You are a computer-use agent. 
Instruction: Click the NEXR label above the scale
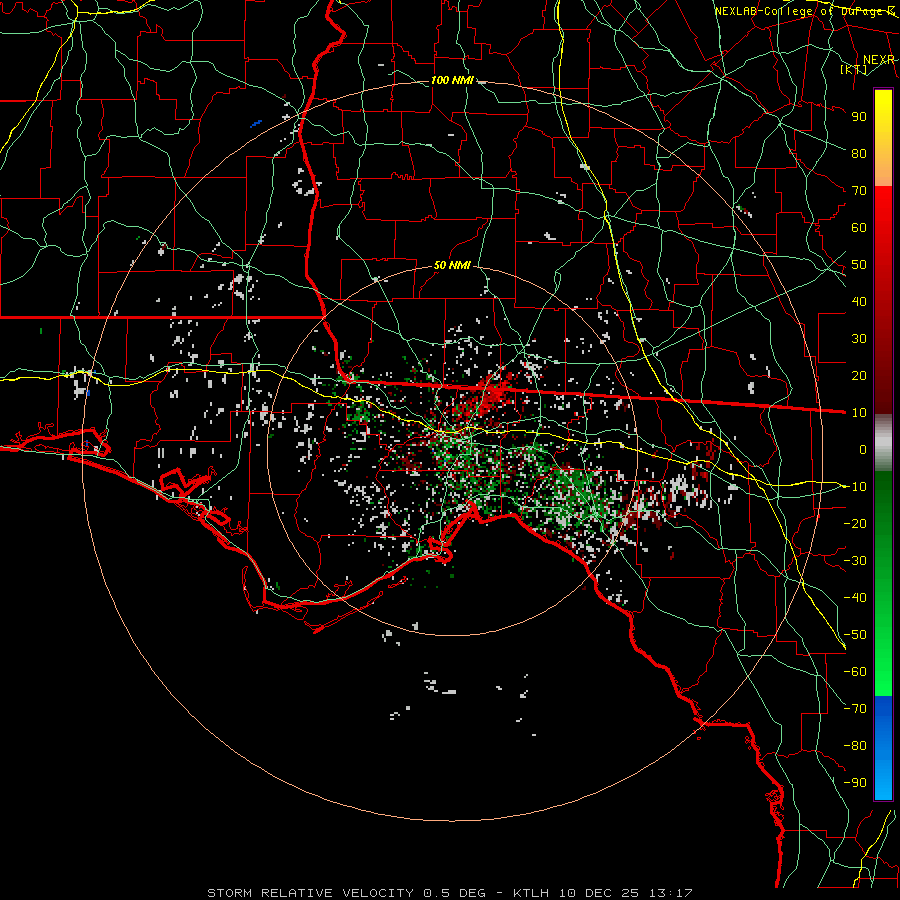click(879, 60)
